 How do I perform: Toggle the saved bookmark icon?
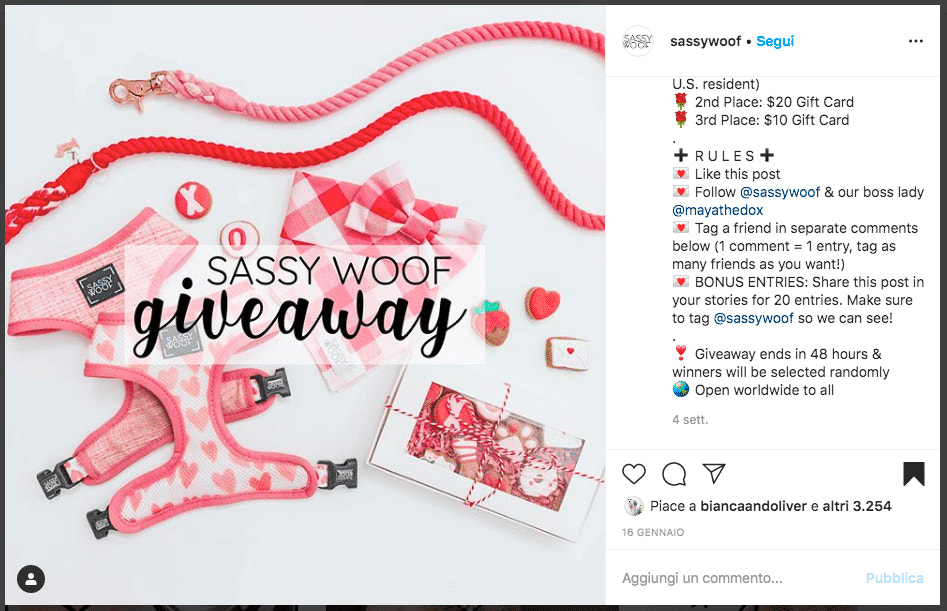click(x=914, y=474)
